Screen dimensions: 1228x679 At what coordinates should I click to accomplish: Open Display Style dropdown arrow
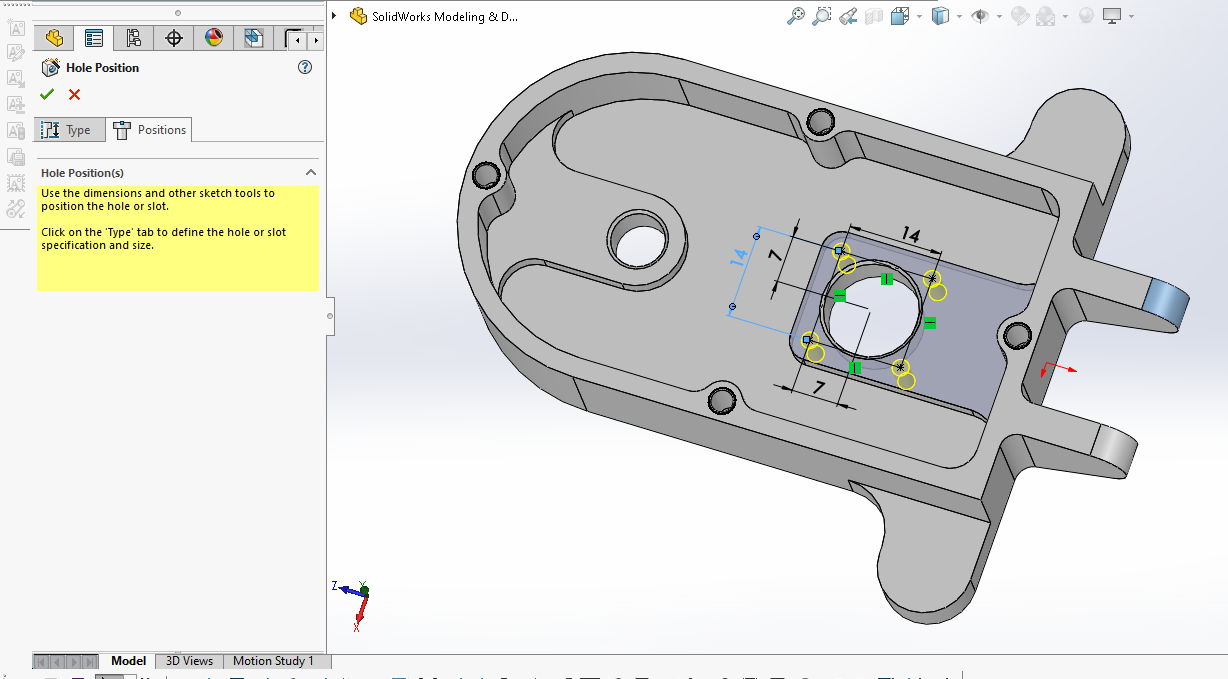pyautogui.click(x=959, y=16)
